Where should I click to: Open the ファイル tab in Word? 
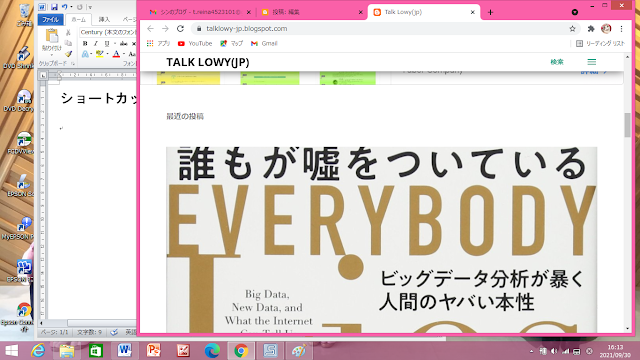click(50, 19)
